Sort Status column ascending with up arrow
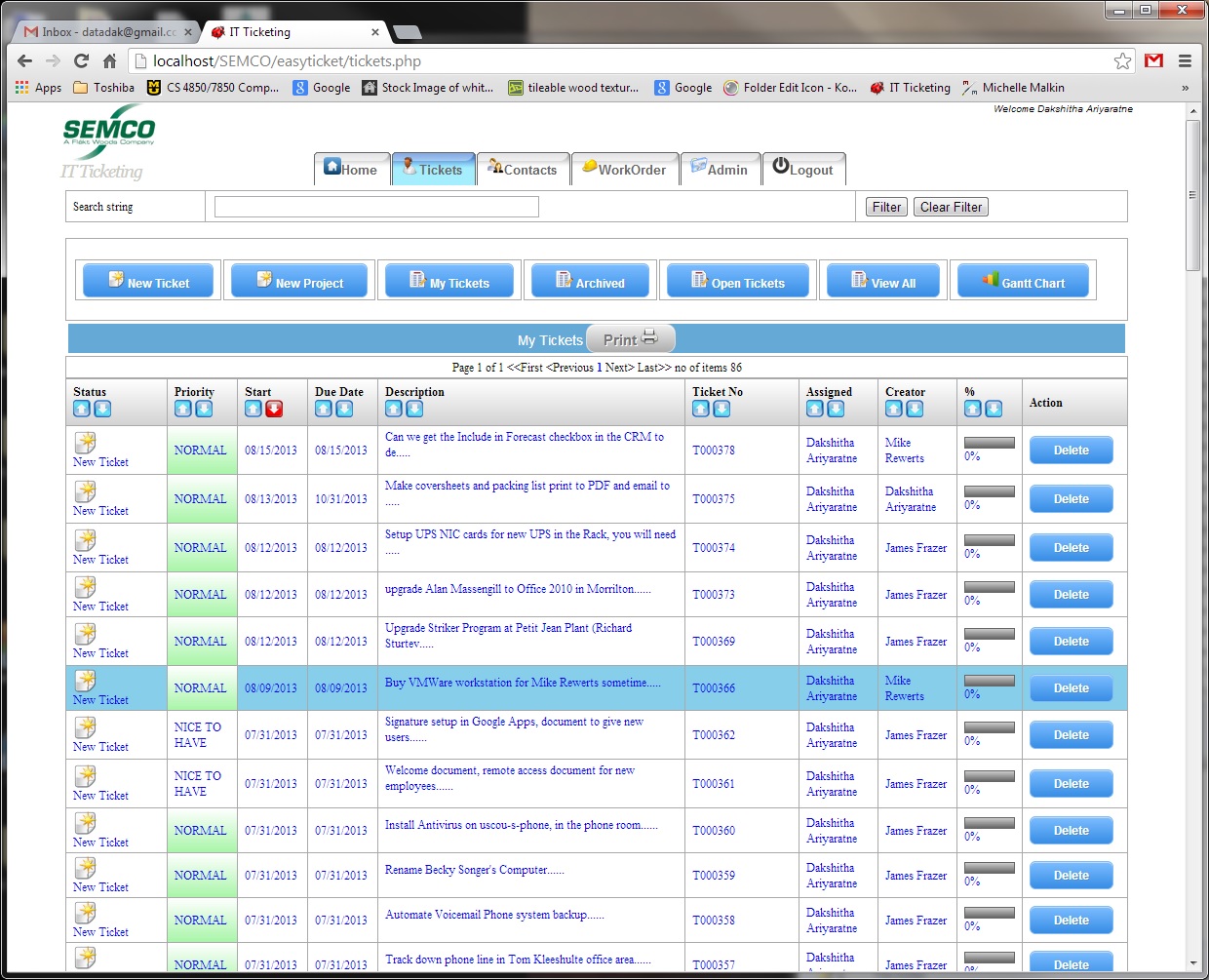The image size is (1209, 980). (82, 410)
